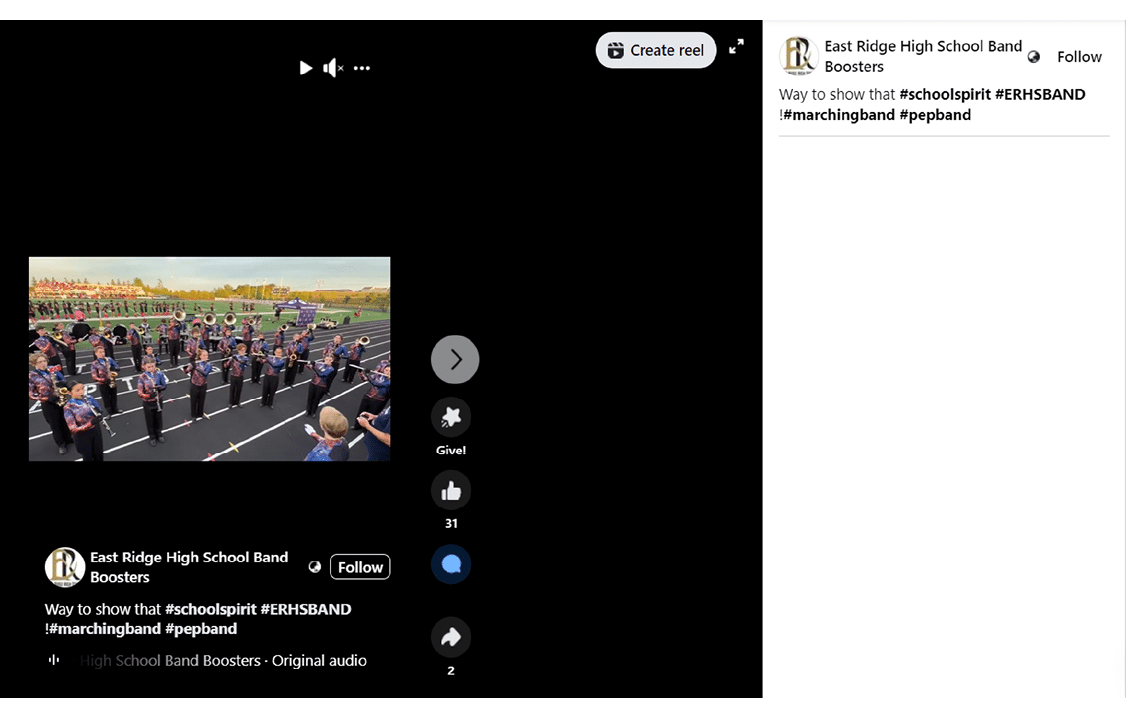
Task: Click the Create reel button
Action: (656, 50)
